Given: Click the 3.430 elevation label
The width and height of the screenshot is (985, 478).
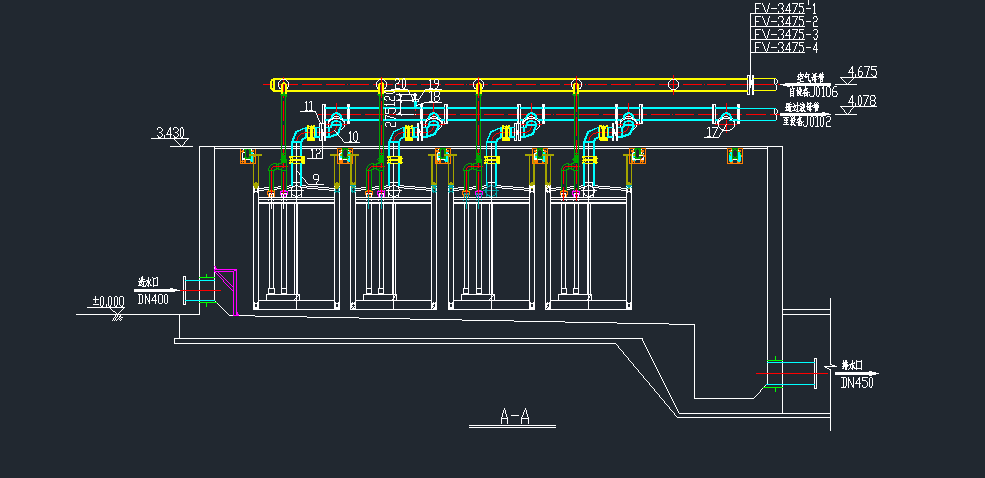Looking at the screenshot, I should [170, 133].
